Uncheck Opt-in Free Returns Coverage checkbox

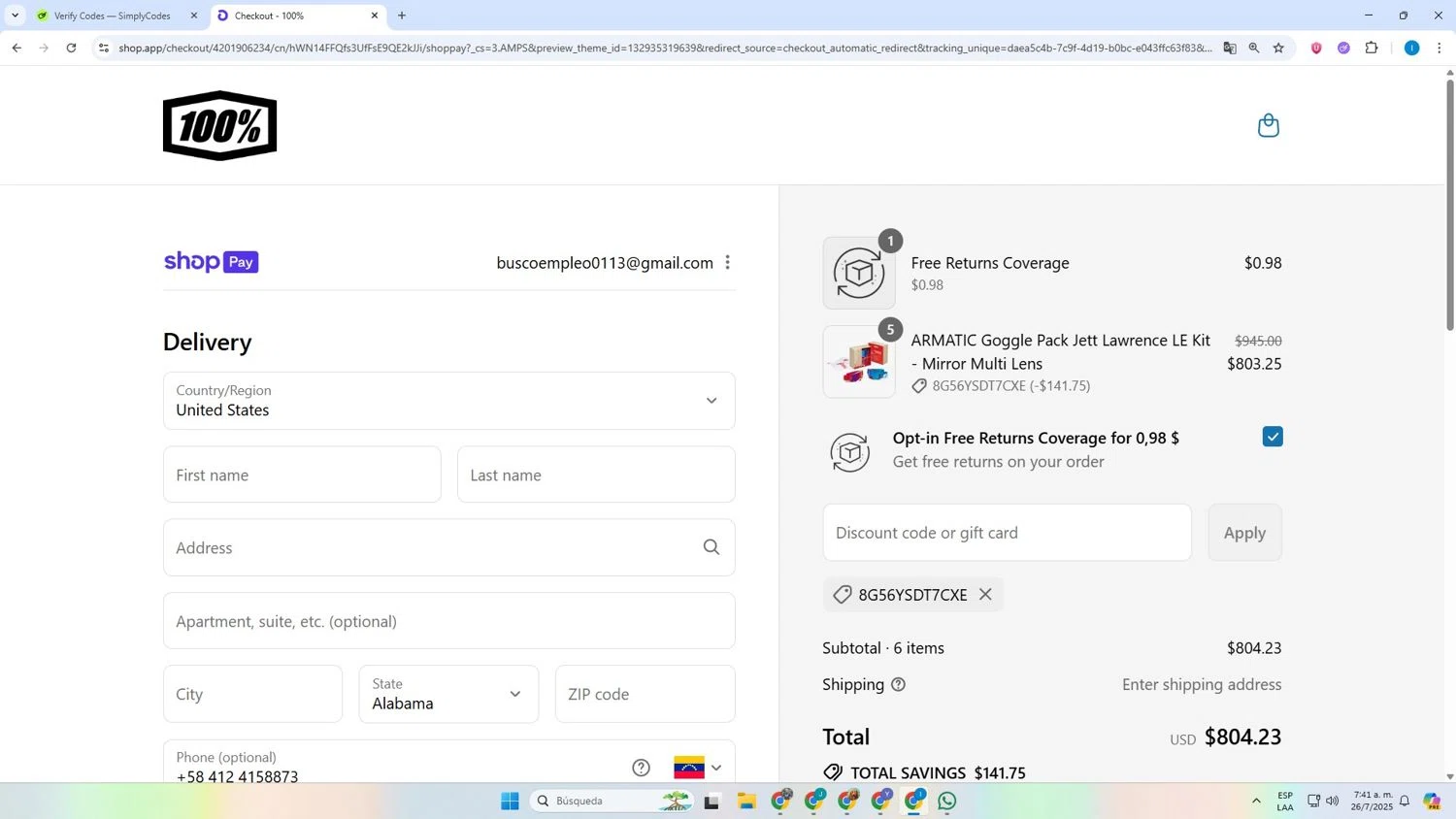point(1273,437)
